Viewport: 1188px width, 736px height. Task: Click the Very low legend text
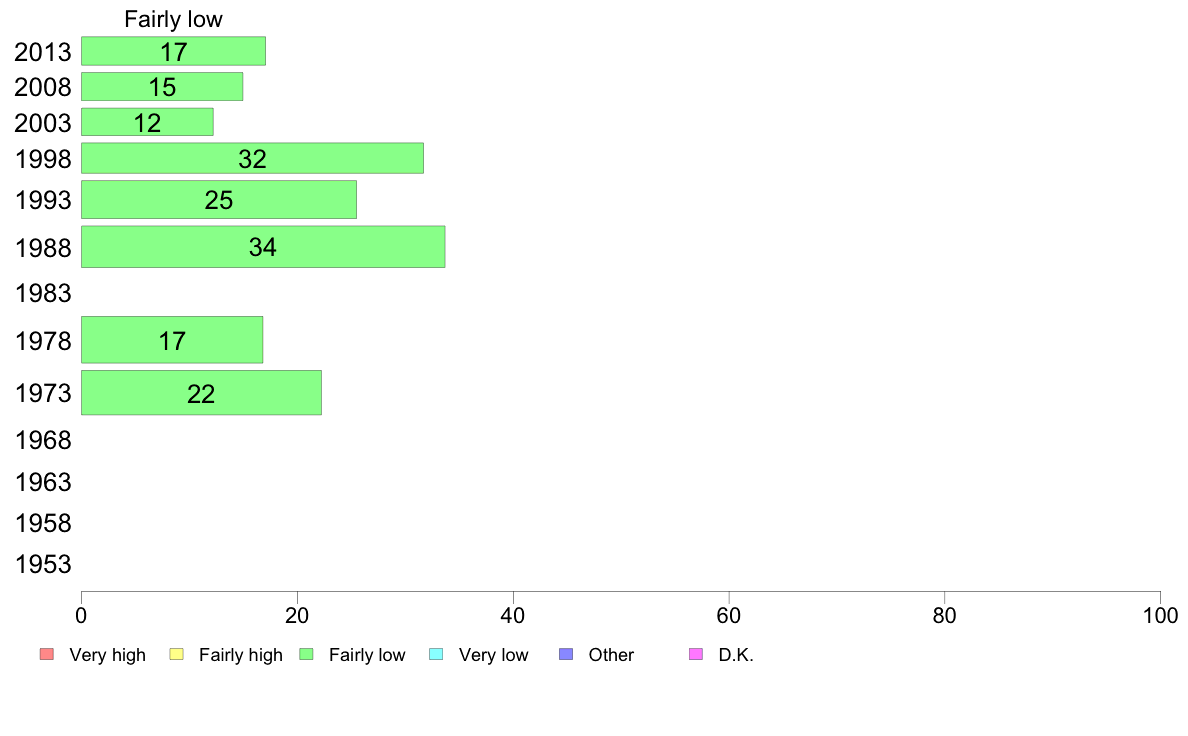click(x=493, y=655)
